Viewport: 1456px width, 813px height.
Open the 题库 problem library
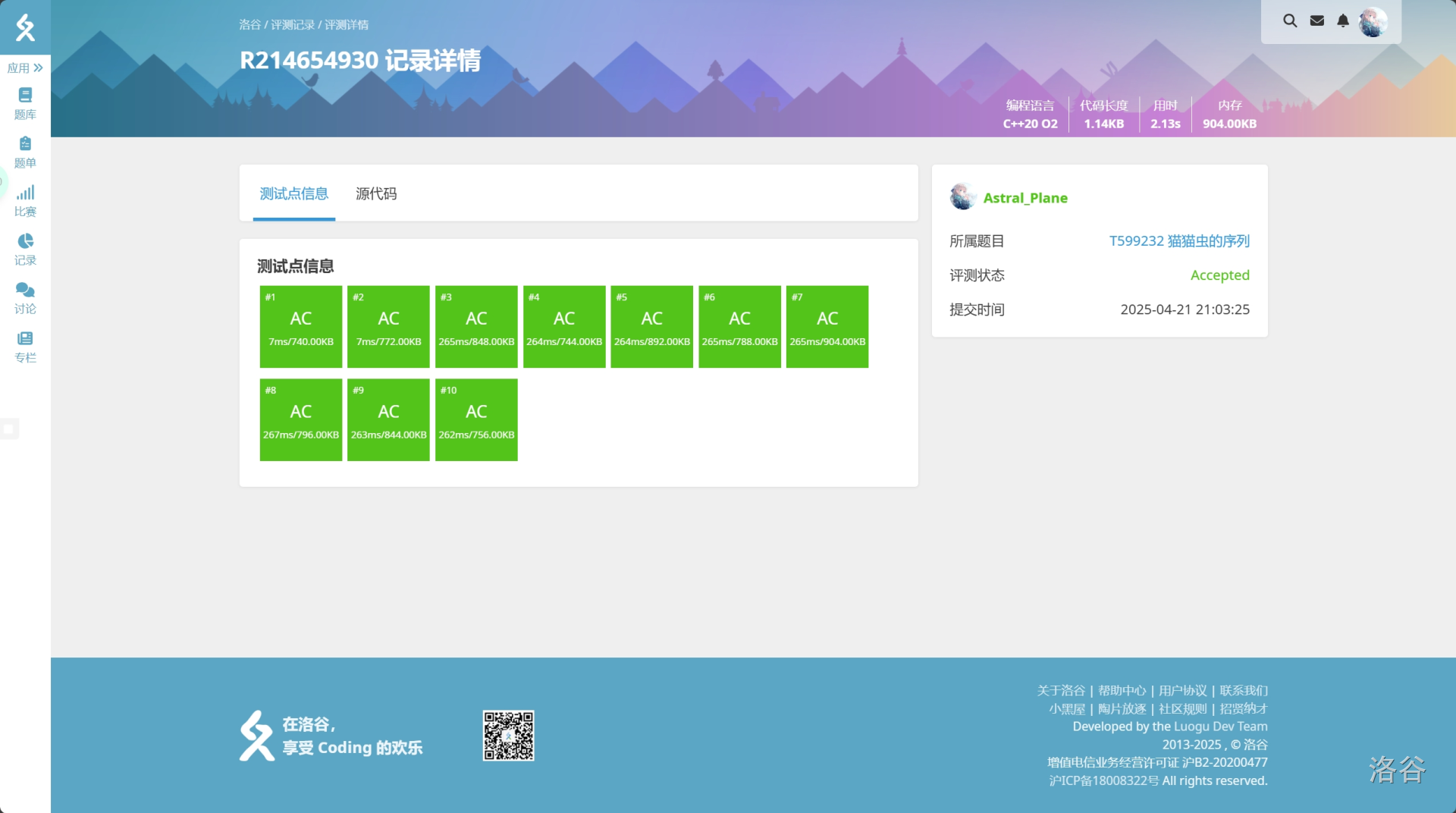25,103
